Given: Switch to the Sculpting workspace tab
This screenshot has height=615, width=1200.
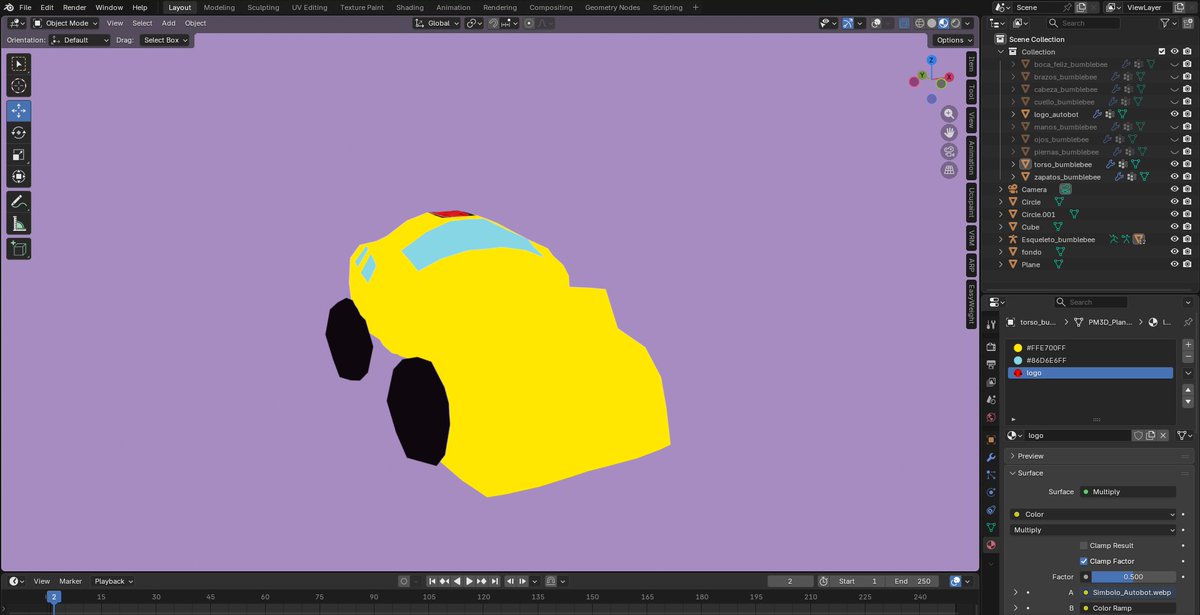Looking at the screenshot, I should [x=263, y=7].
